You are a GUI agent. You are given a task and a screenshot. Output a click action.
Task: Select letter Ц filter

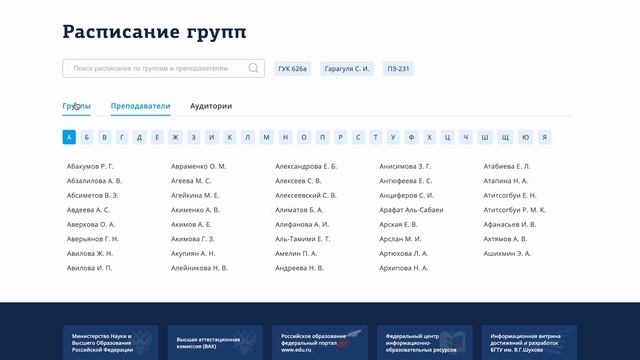tap(447, 137)
